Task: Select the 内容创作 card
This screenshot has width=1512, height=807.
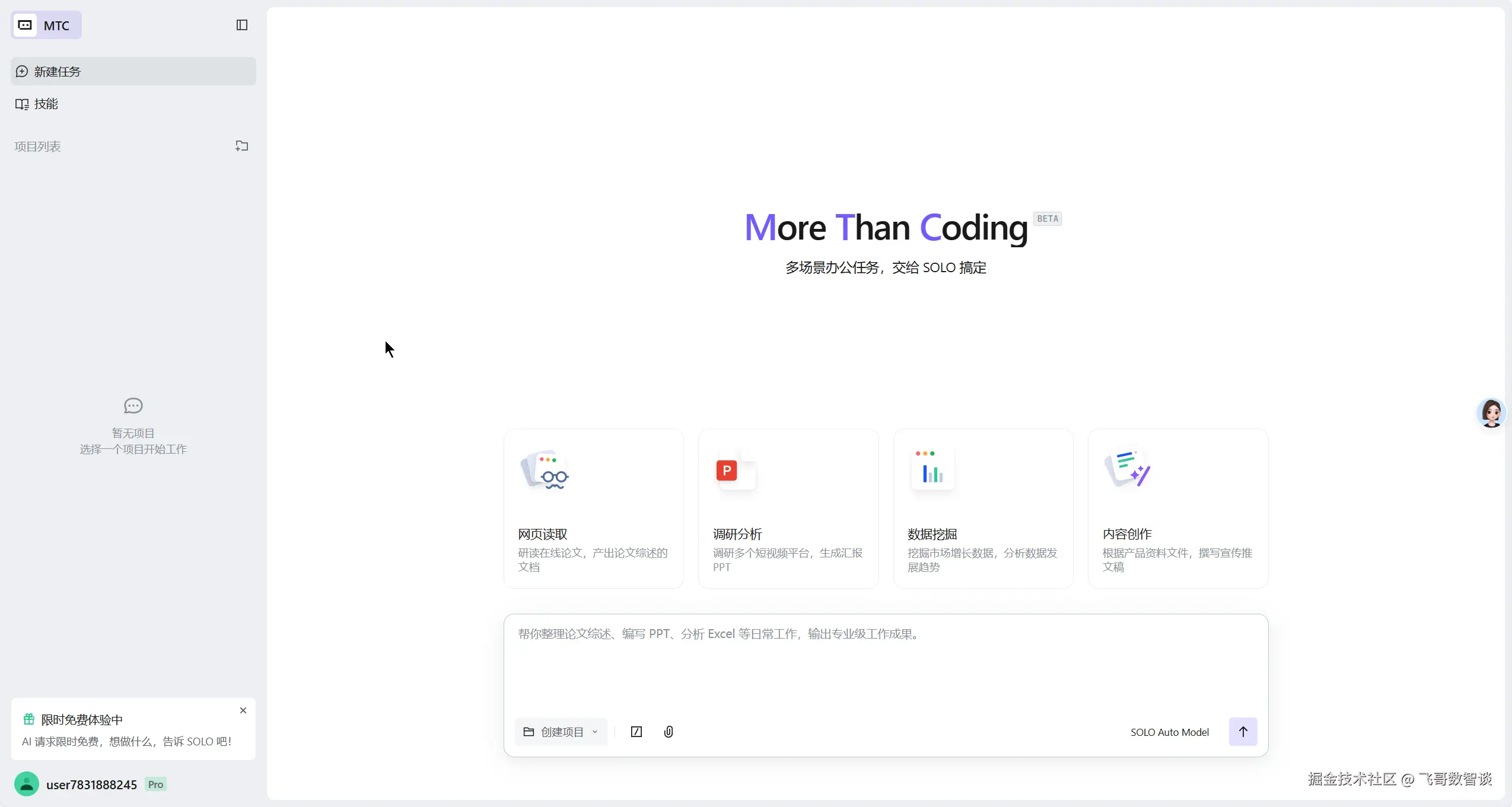Action: coord(1177,509)
